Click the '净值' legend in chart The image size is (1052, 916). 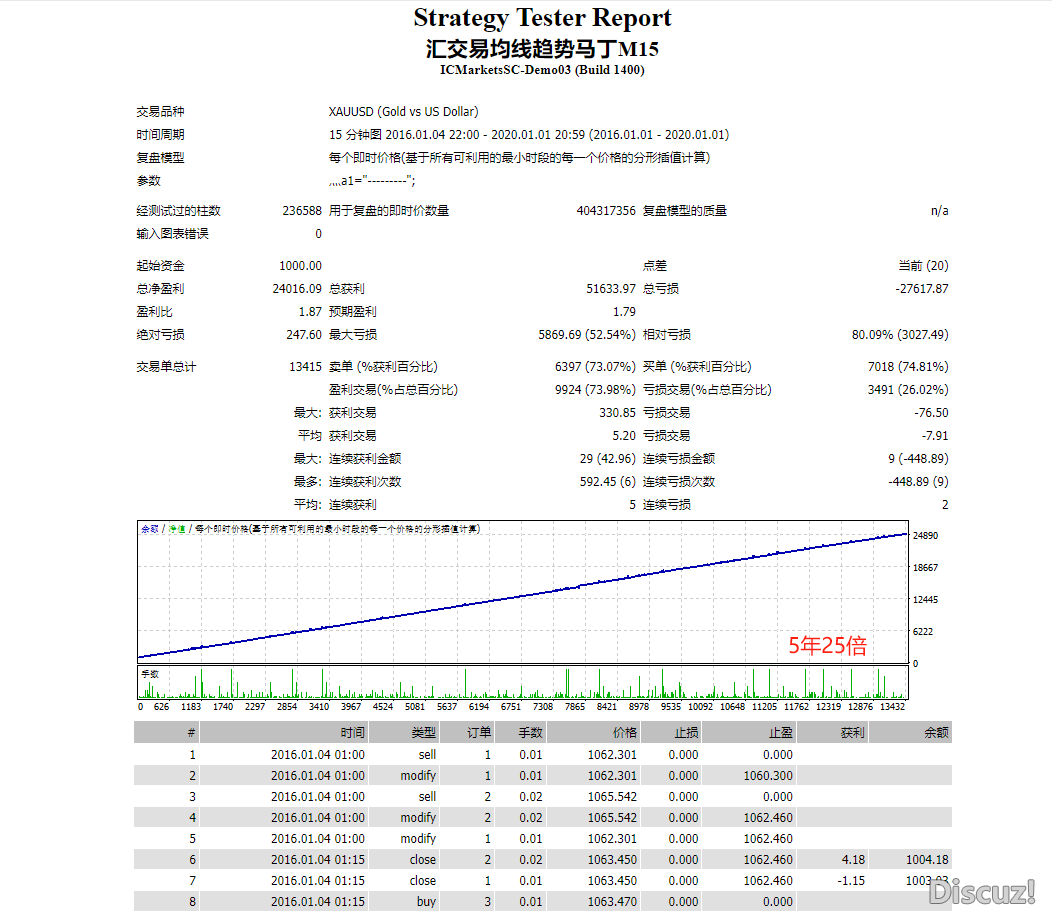pyautogui.click(x=176, y=529)
